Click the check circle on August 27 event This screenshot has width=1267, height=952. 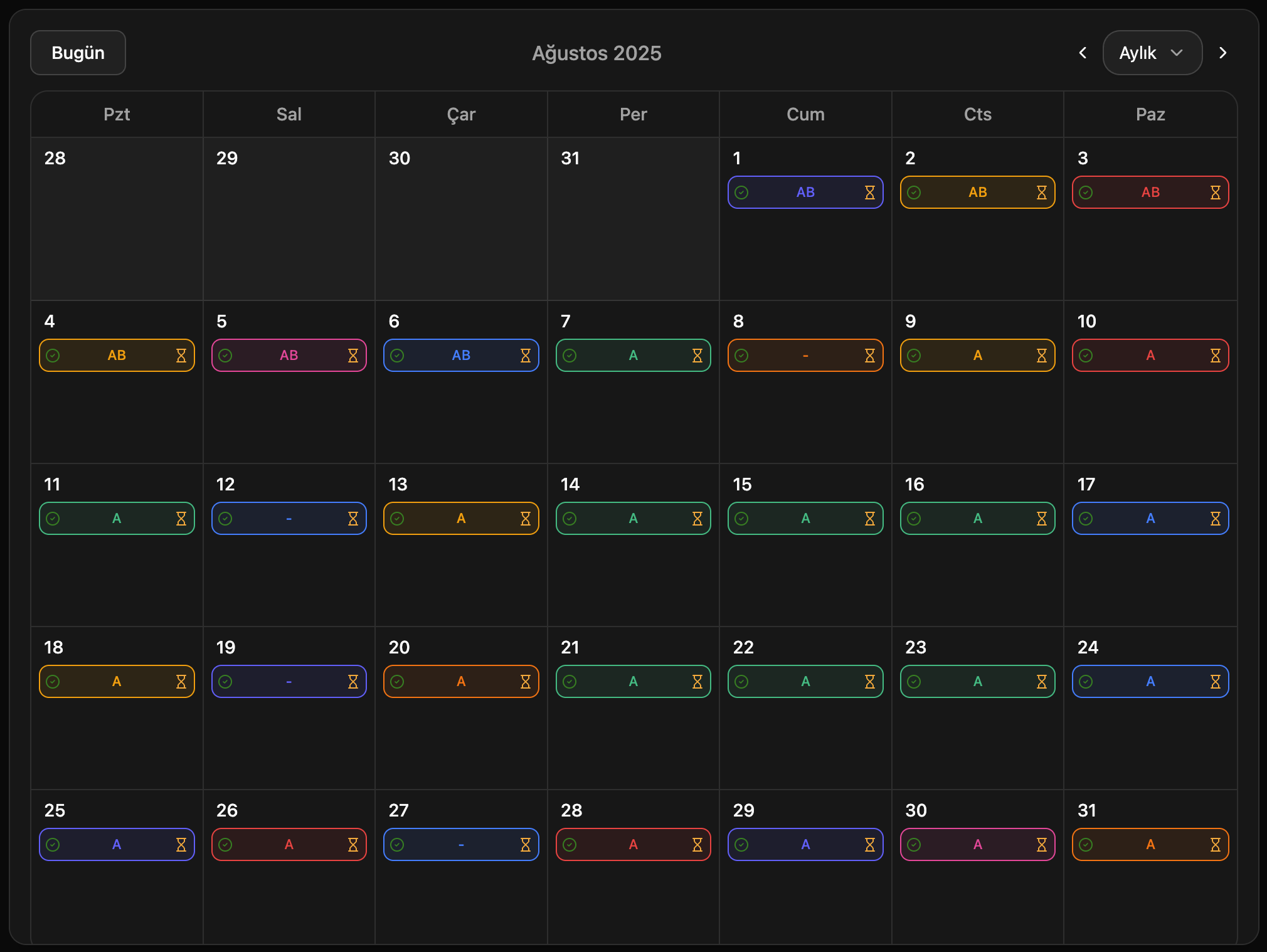pyautogui.click(x=397, y=845)
